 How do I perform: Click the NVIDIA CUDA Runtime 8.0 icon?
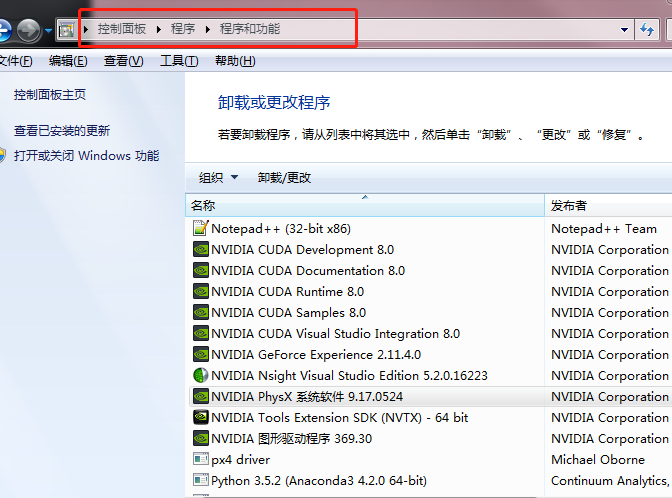pyautogui.click(x=201, y=291)
